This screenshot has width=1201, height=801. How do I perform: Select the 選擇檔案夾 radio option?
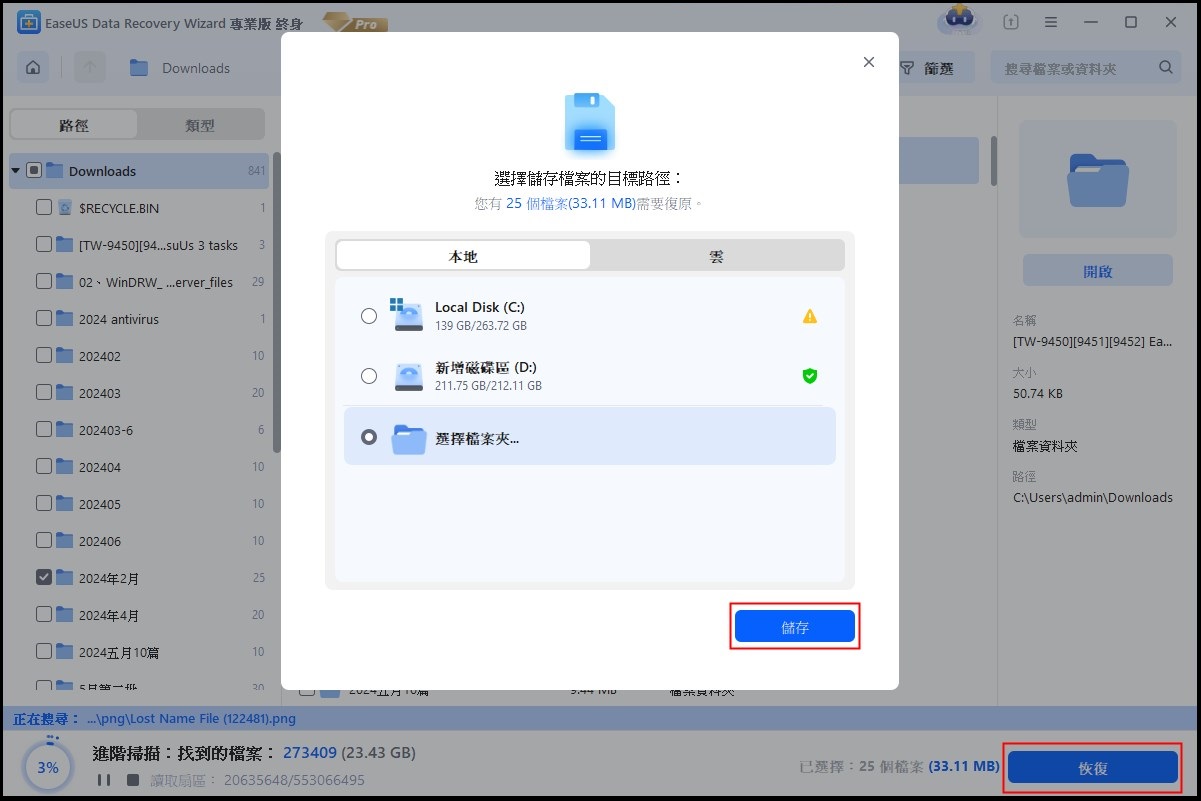[x=369, y=437]
